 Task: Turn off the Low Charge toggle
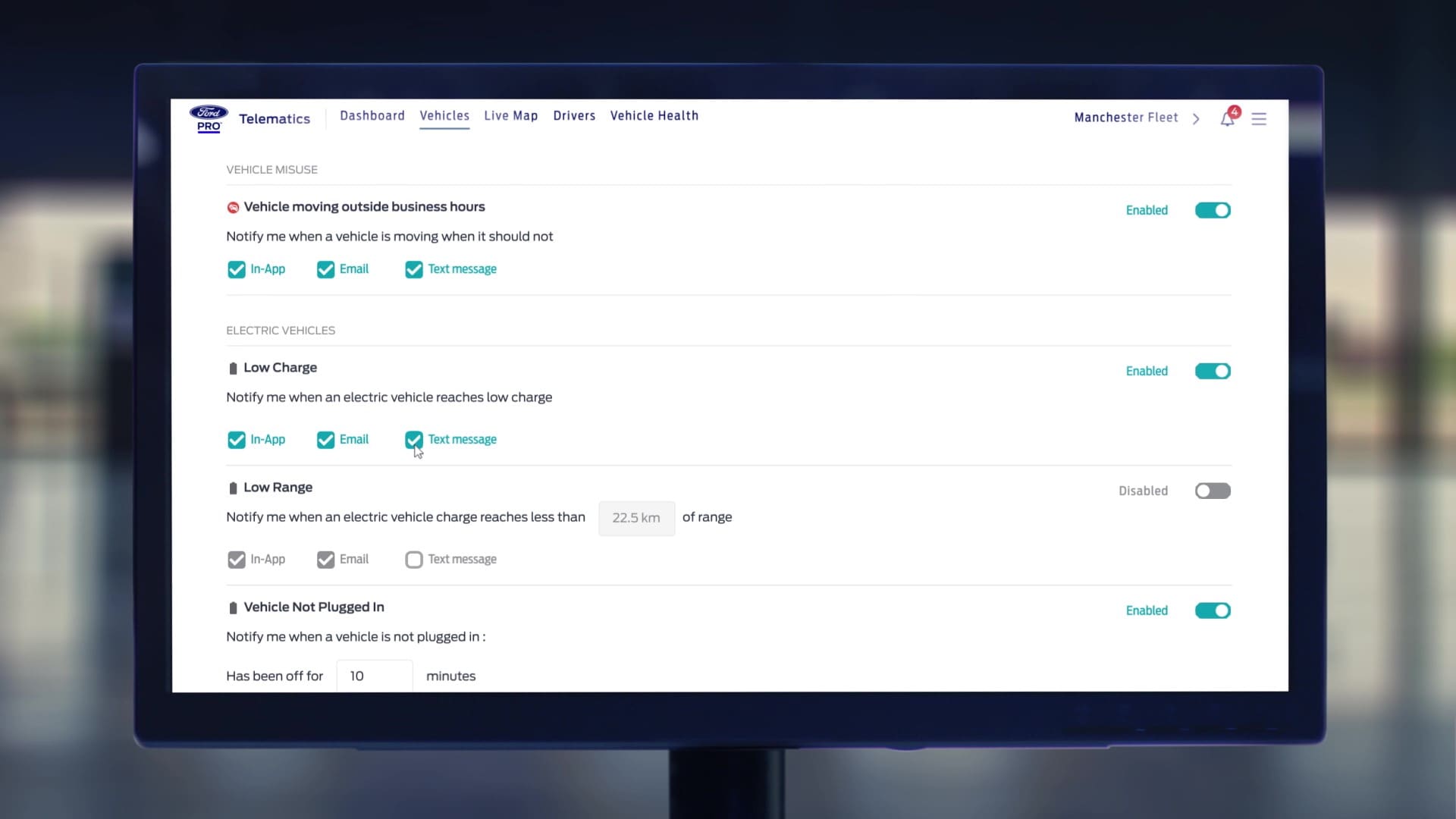pyautogui.click(x=1213, y=371)
